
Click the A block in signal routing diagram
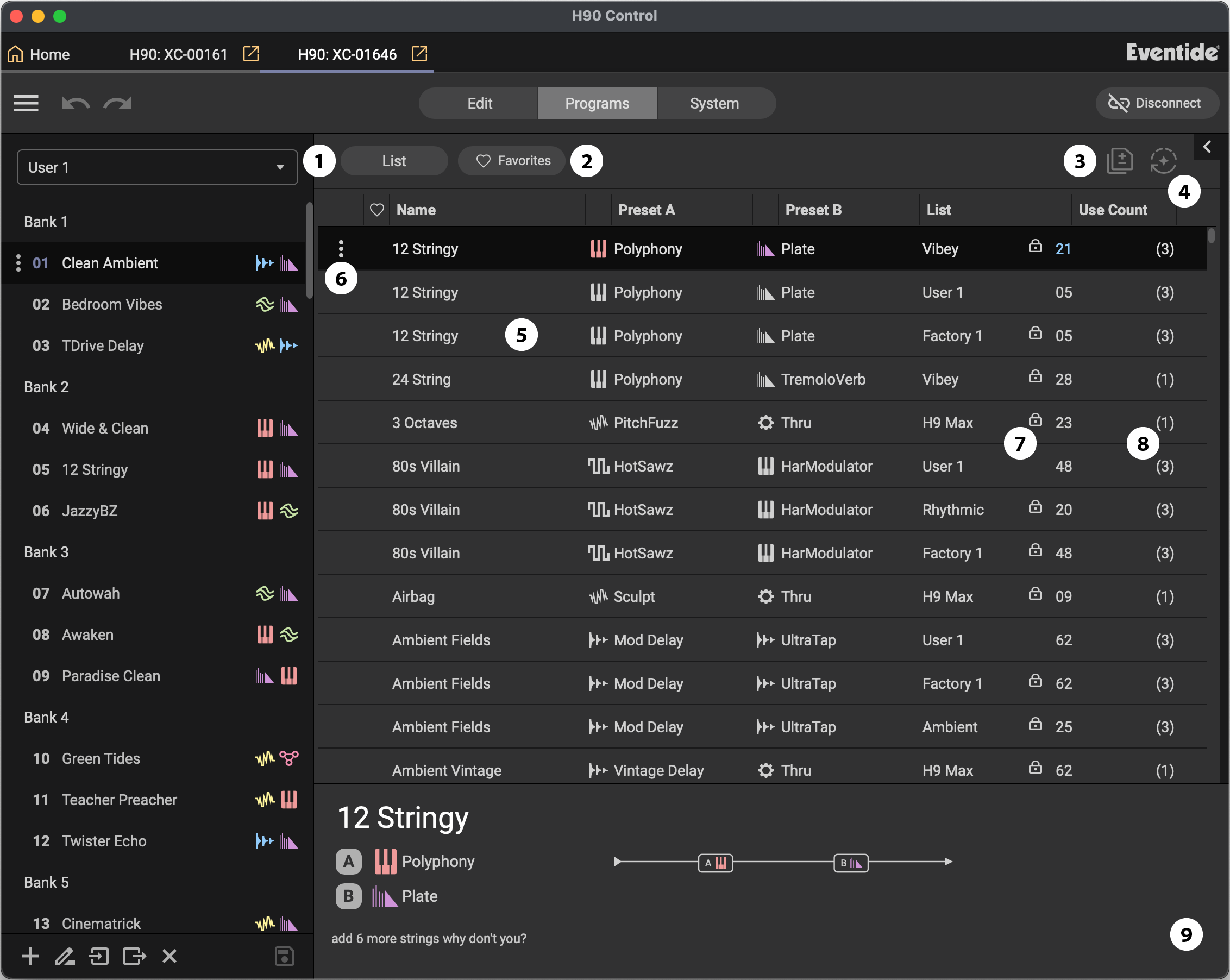(x=716, y=863)
